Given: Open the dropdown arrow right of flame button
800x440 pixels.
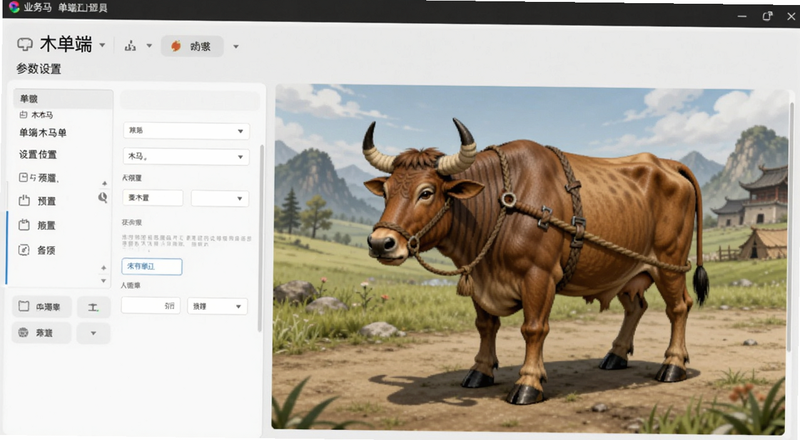Looking at the screenshot, I should pyautogui.click(x=236, y=46).
